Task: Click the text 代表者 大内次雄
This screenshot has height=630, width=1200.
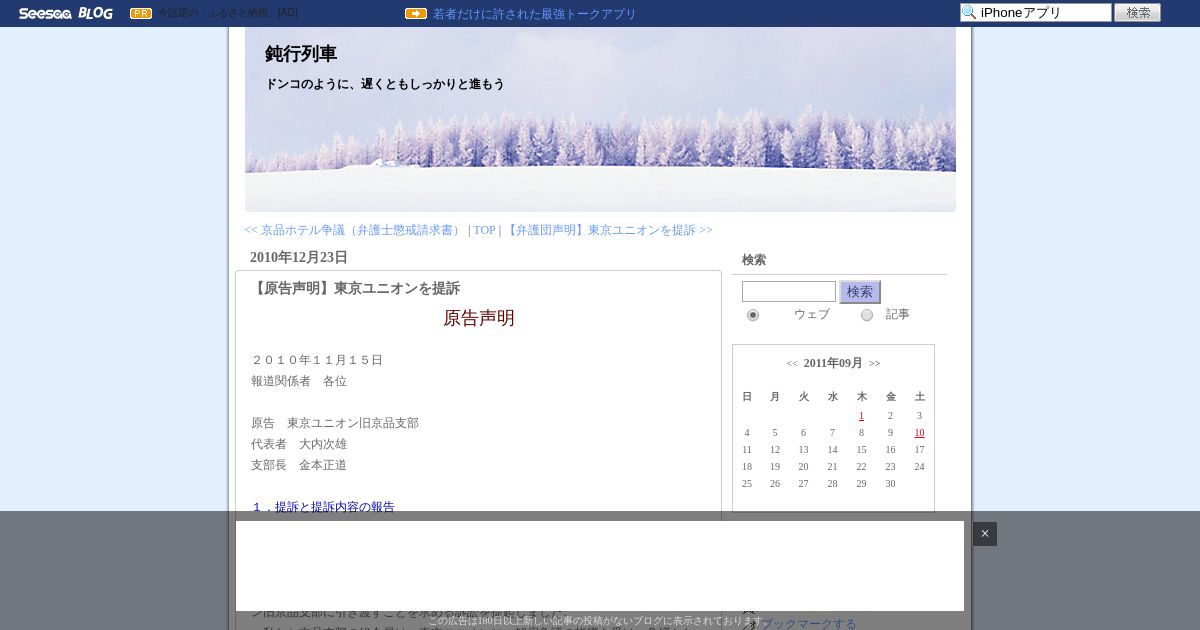Action: [299, 444]
